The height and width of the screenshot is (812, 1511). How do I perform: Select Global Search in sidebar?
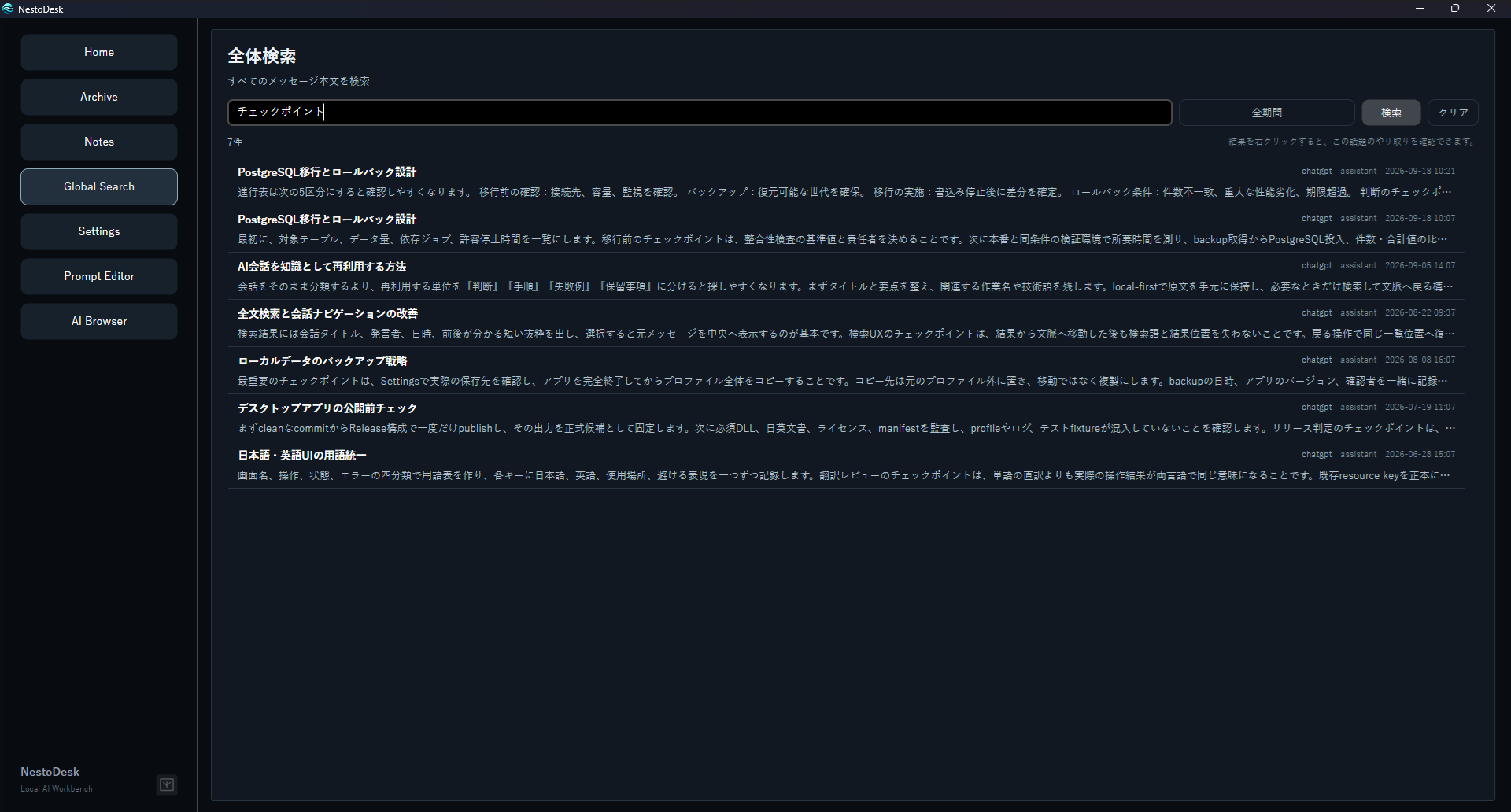pos(99,186)
